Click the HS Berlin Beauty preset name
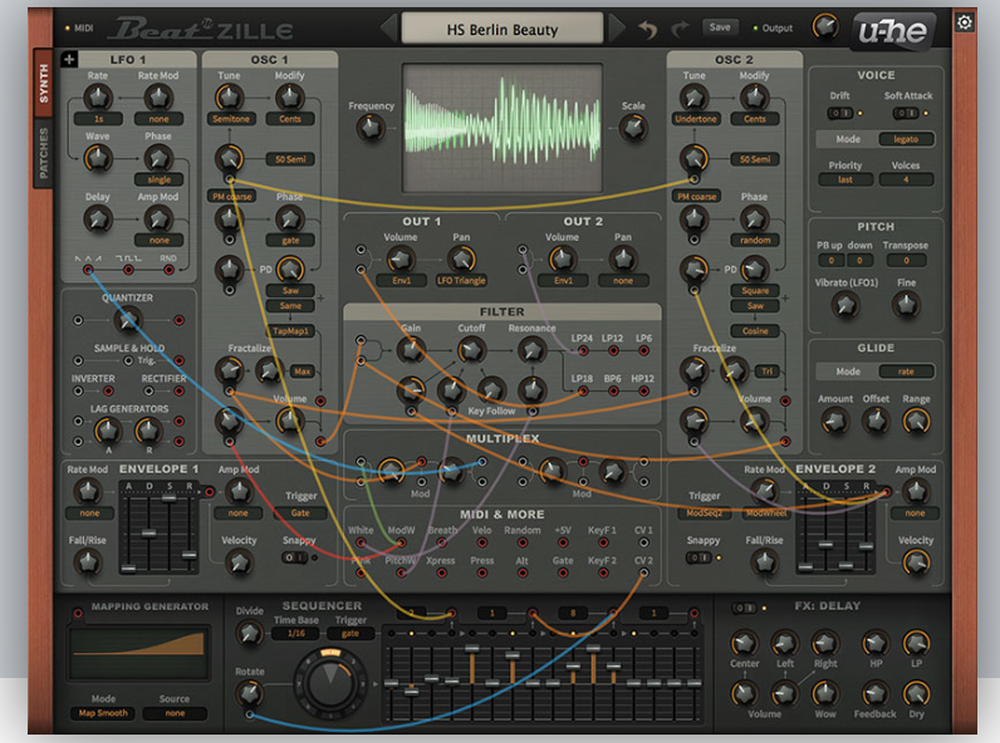This screenshot has width=1000, height=743. point(502,29)
